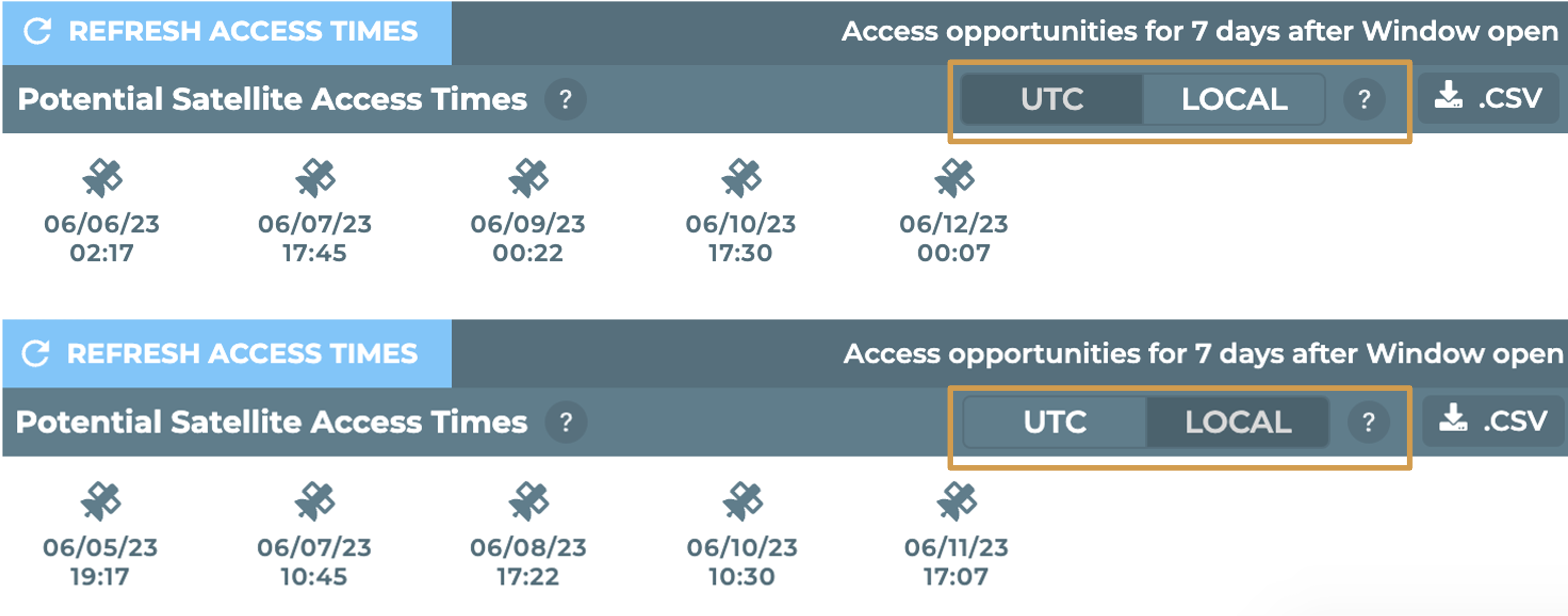Select the 06/10/23 10:30 access time
The height and width of the screenshot is (616, 1568).
[742, 561]
